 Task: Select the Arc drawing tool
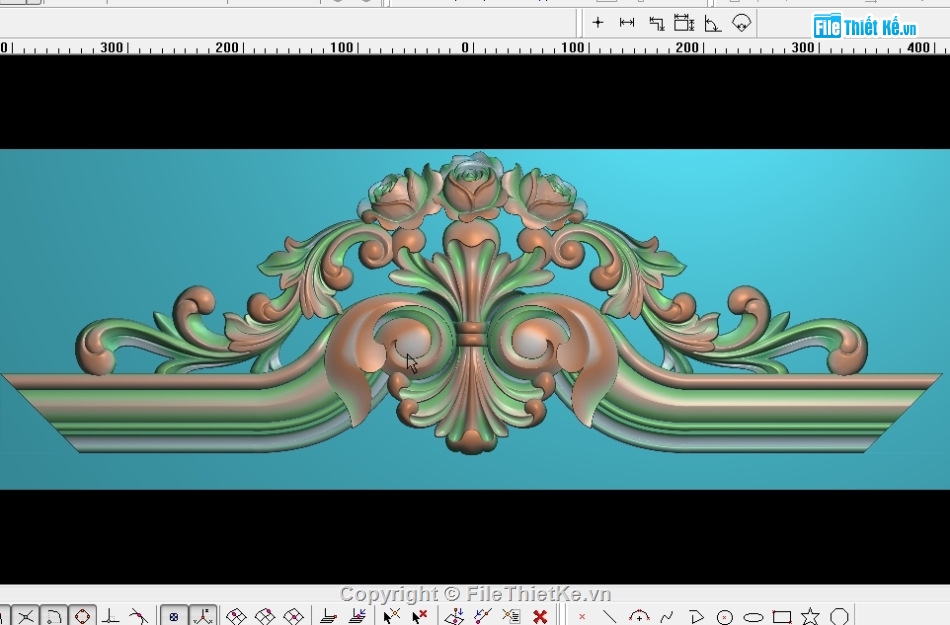[x=639, y=617]
